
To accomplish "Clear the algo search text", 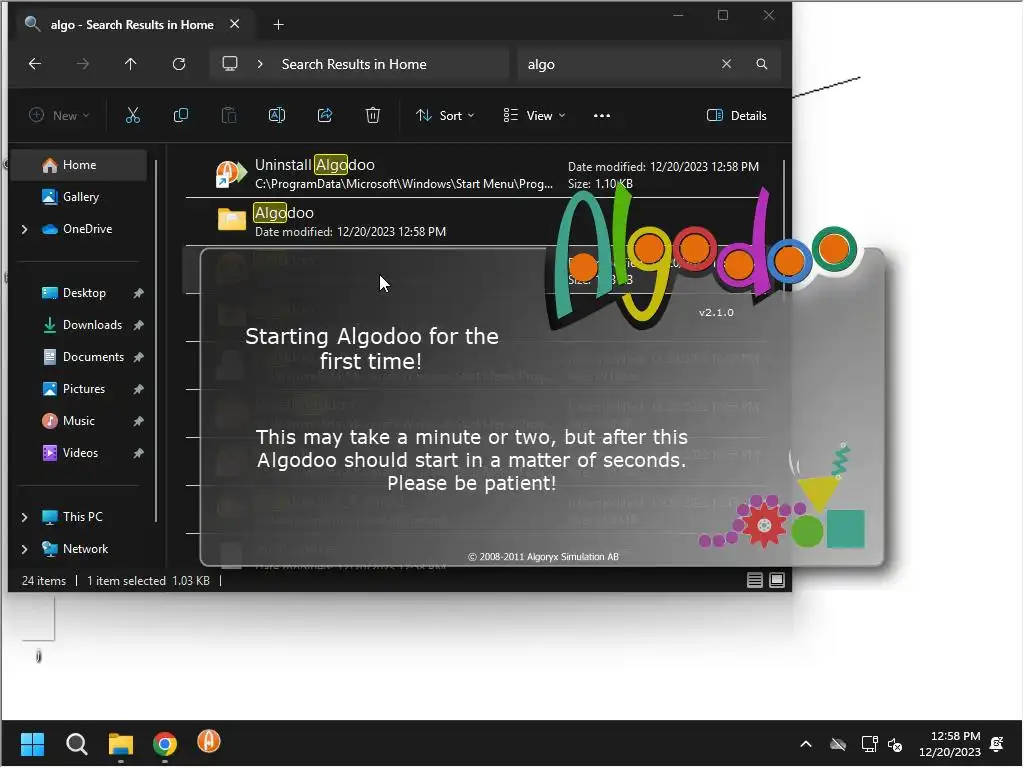I will click(x=726, y=64).
